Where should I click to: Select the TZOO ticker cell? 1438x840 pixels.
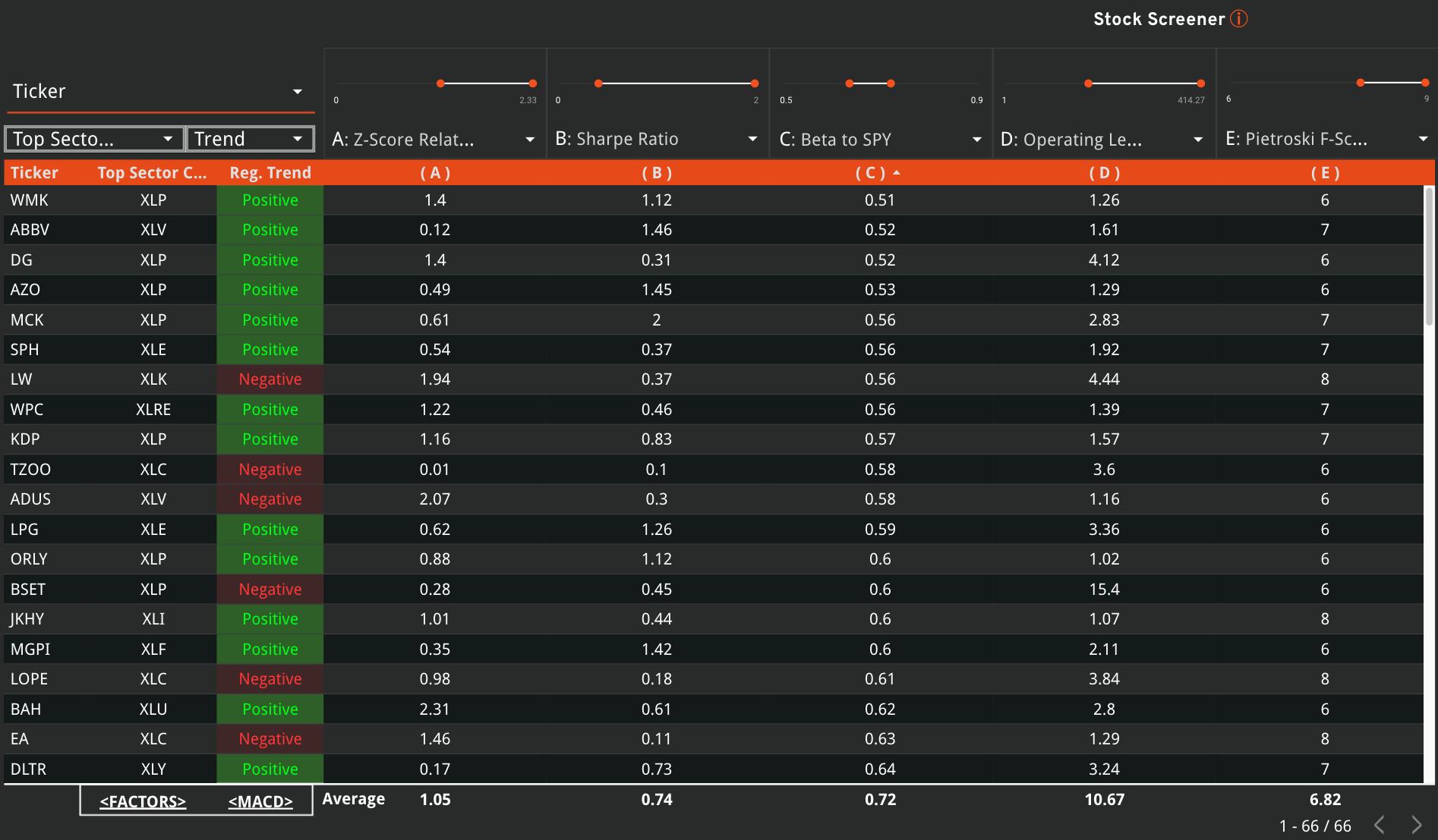pos(30,470)
